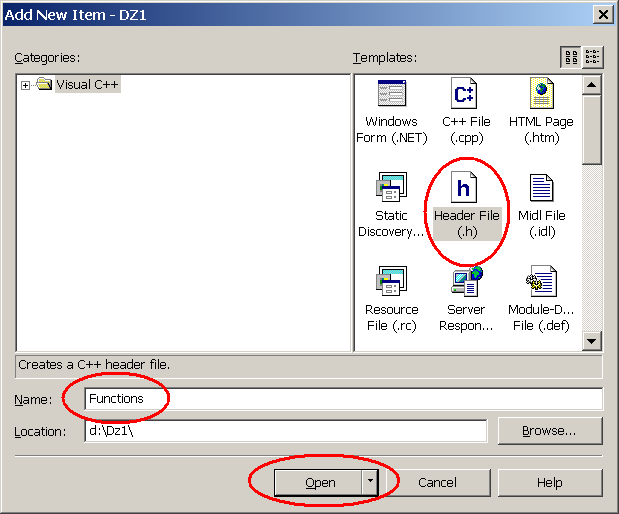Image resolution: width=619 pixels, height=514 pixels.
Task: Open the dropdown arrow beside Open
Action: [370, 482]
